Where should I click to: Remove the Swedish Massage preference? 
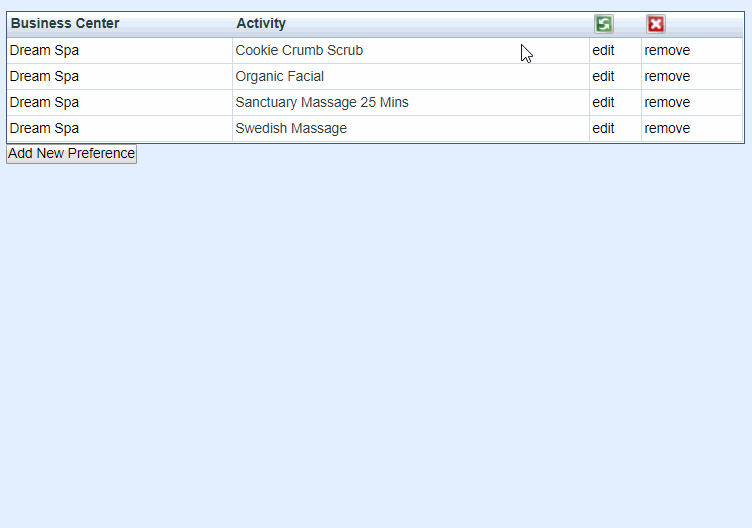click(x=667, y=128)
